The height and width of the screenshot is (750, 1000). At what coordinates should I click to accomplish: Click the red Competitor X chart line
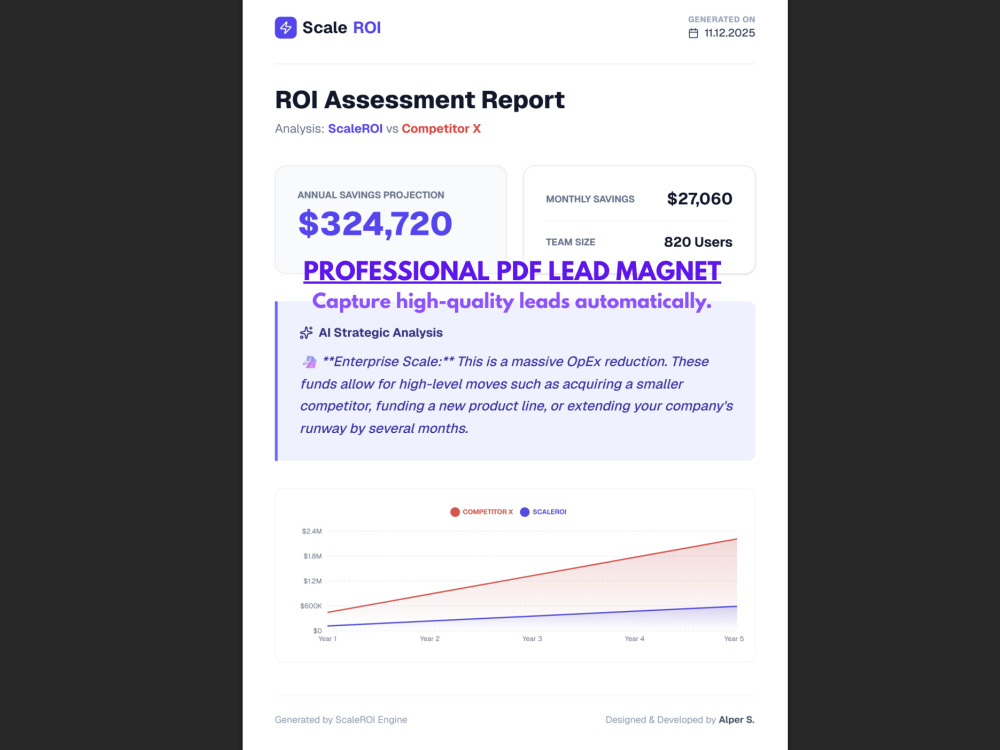pos(532,576)
